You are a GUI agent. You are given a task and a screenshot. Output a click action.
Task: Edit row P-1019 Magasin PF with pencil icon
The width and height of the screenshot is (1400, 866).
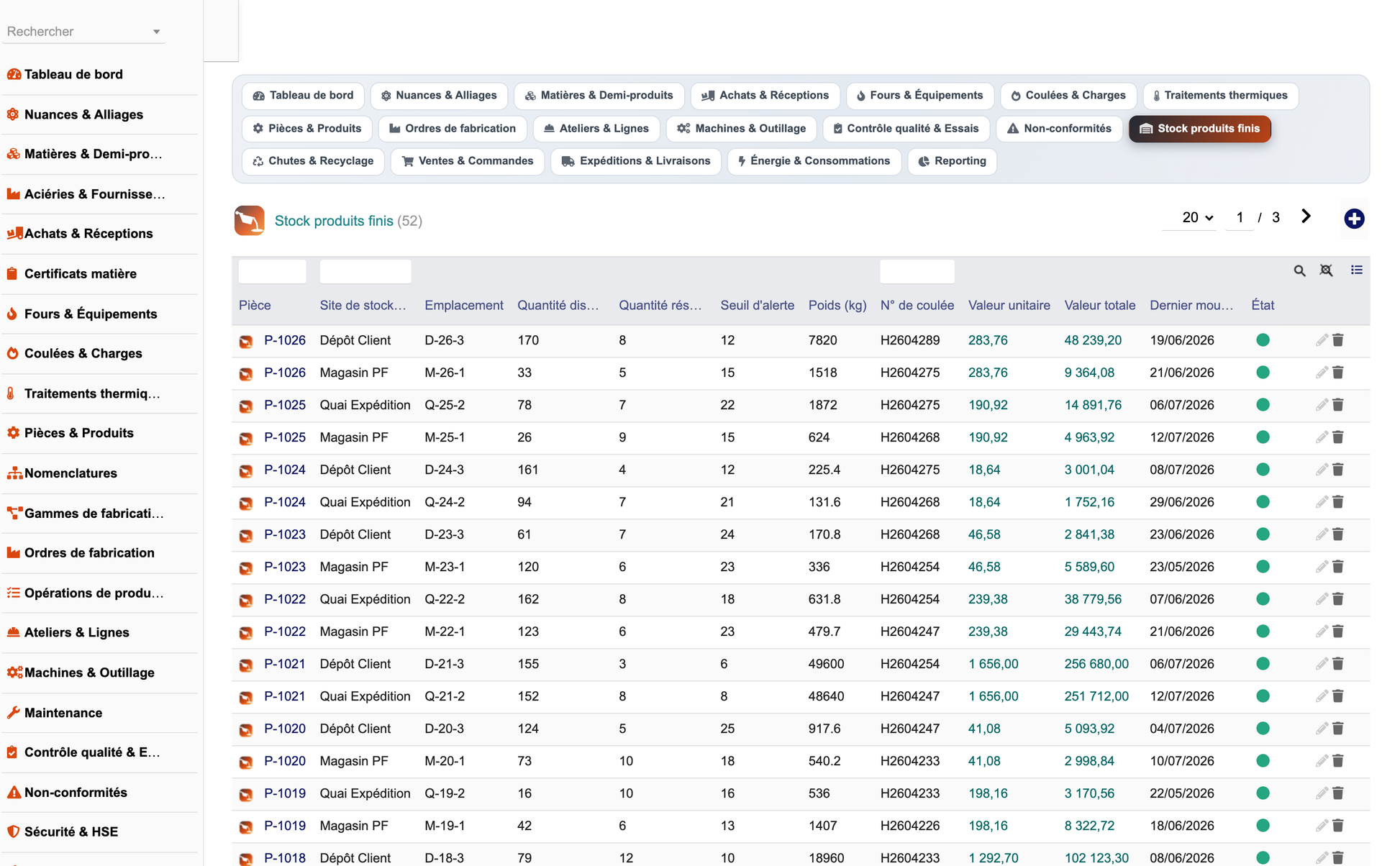pos(1322,826)
